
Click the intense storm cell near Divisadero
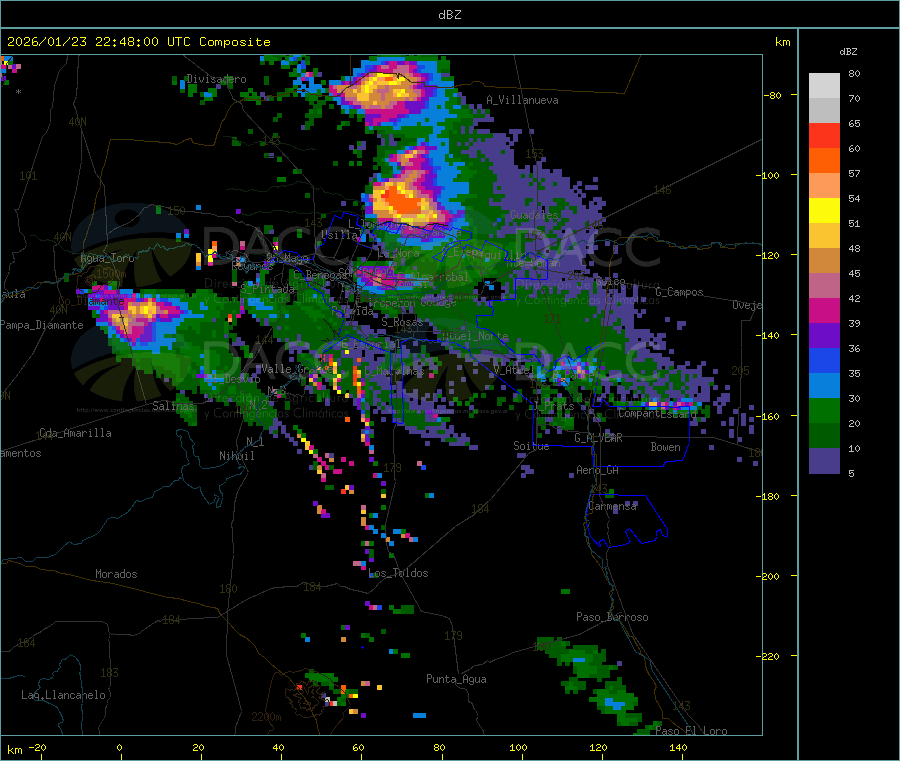click(383, 90)
